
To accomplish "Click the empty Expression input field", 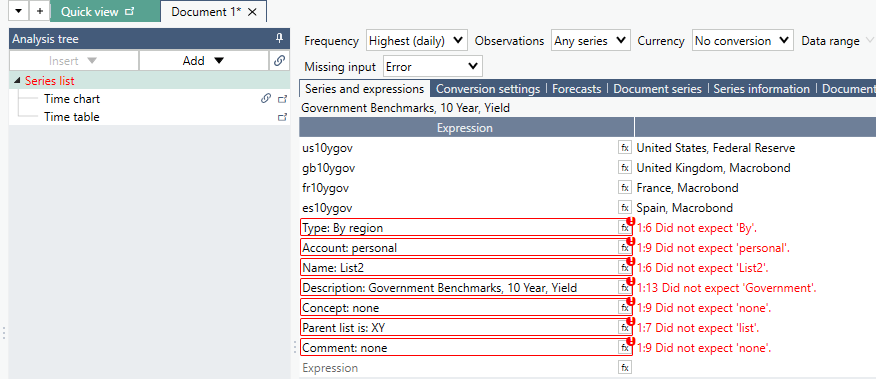I will tap(458, 368).
